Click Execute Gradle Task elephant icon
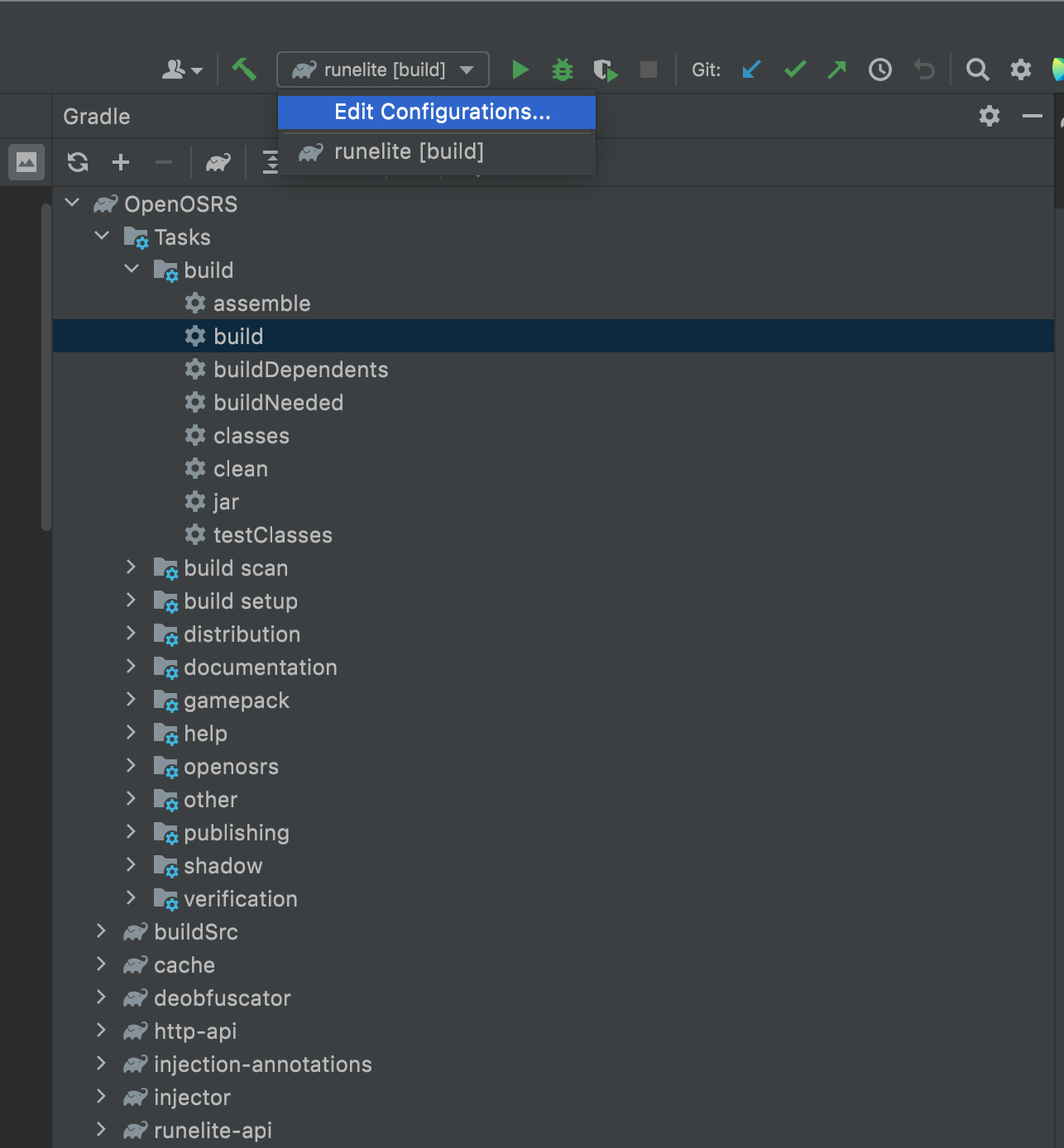The width and height of the screenshot is (1064, 1148). coord(218,162)
